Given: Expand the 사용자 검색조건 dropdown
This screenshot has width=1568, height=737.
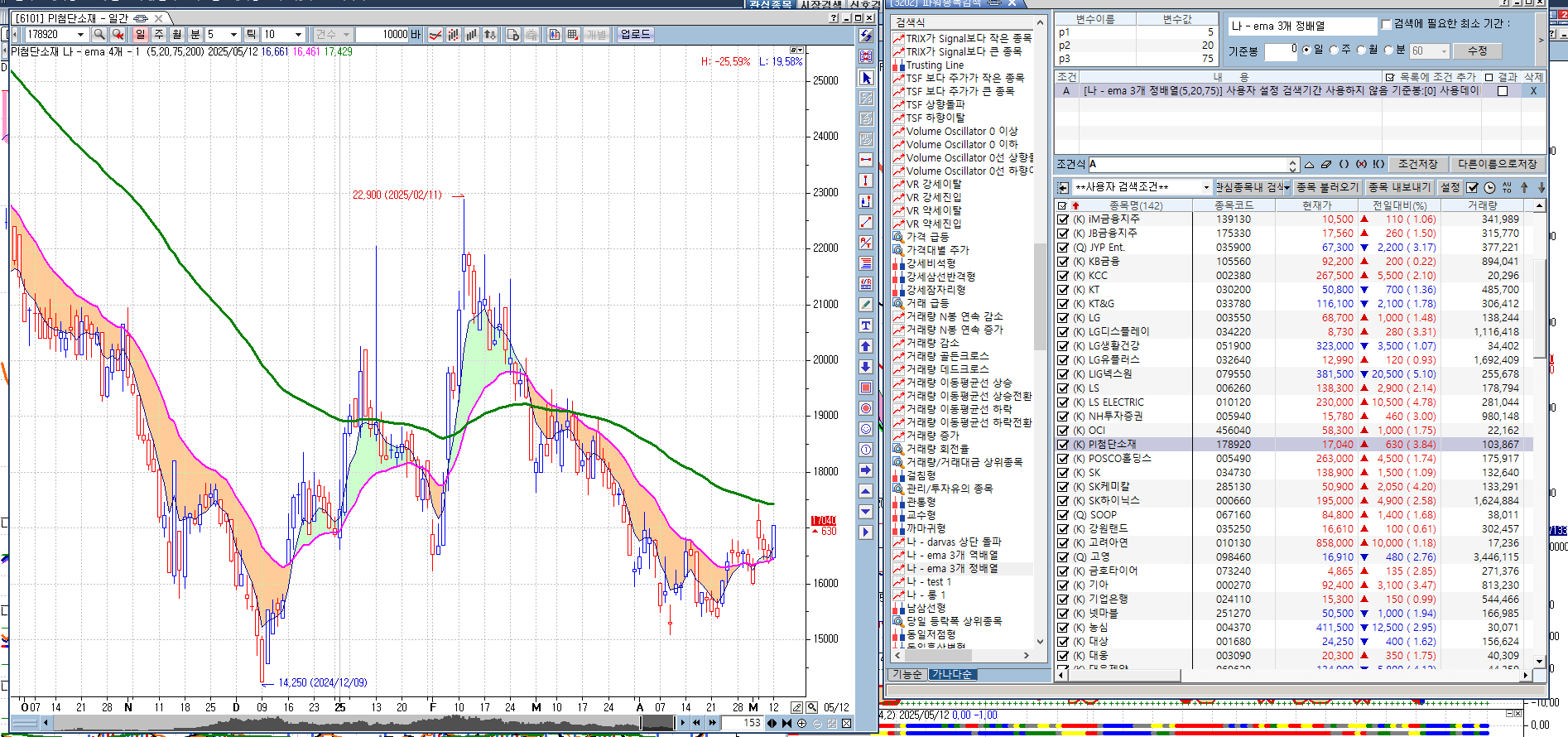Looking at the screenshot, I should tap(1205, 187).
